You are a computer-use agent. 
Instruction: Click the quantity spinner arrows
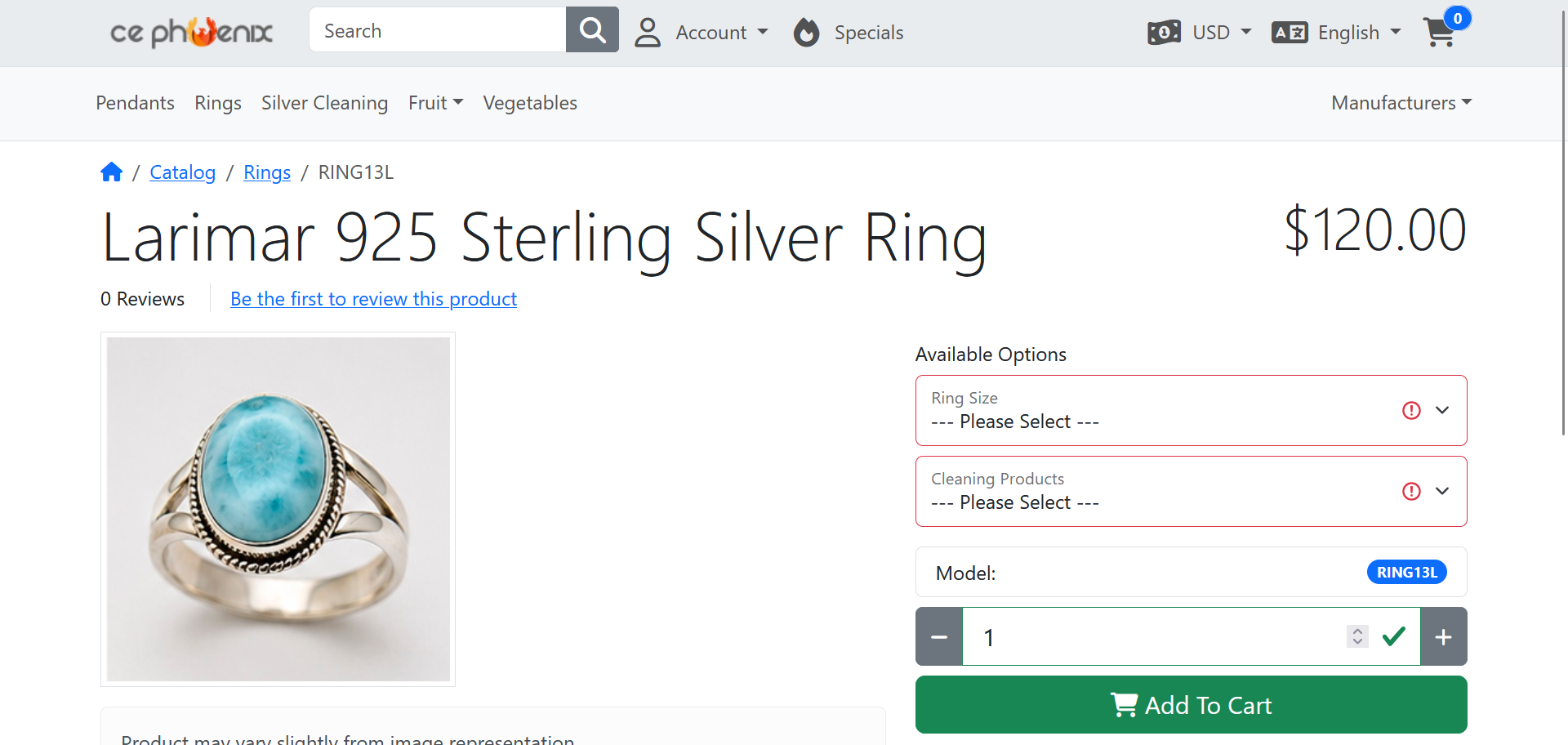tap(1357, 636)
